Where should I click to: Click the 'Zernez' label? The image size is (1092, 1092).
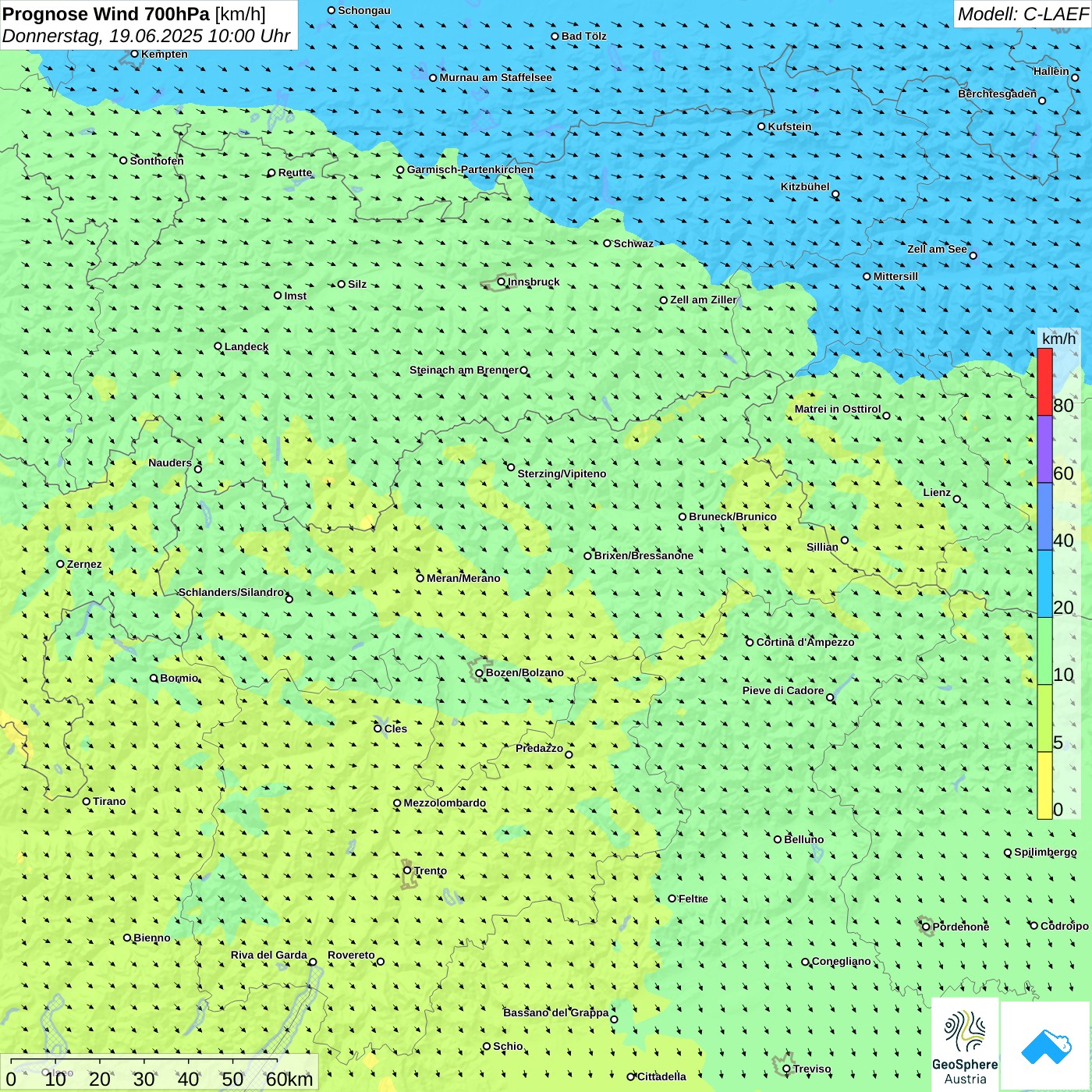[x=84, y=564]
